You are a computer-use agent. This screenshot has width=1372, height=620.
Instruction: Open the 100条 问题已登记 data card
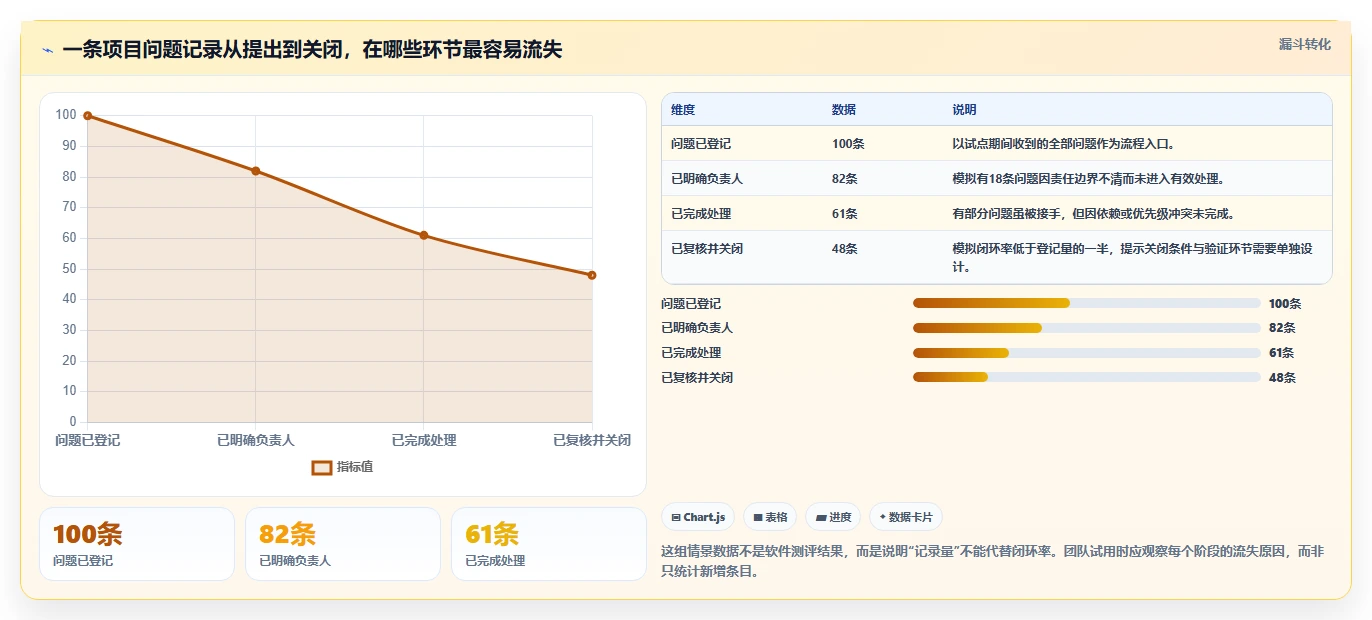pyautogui.click(x=137, y=544)
